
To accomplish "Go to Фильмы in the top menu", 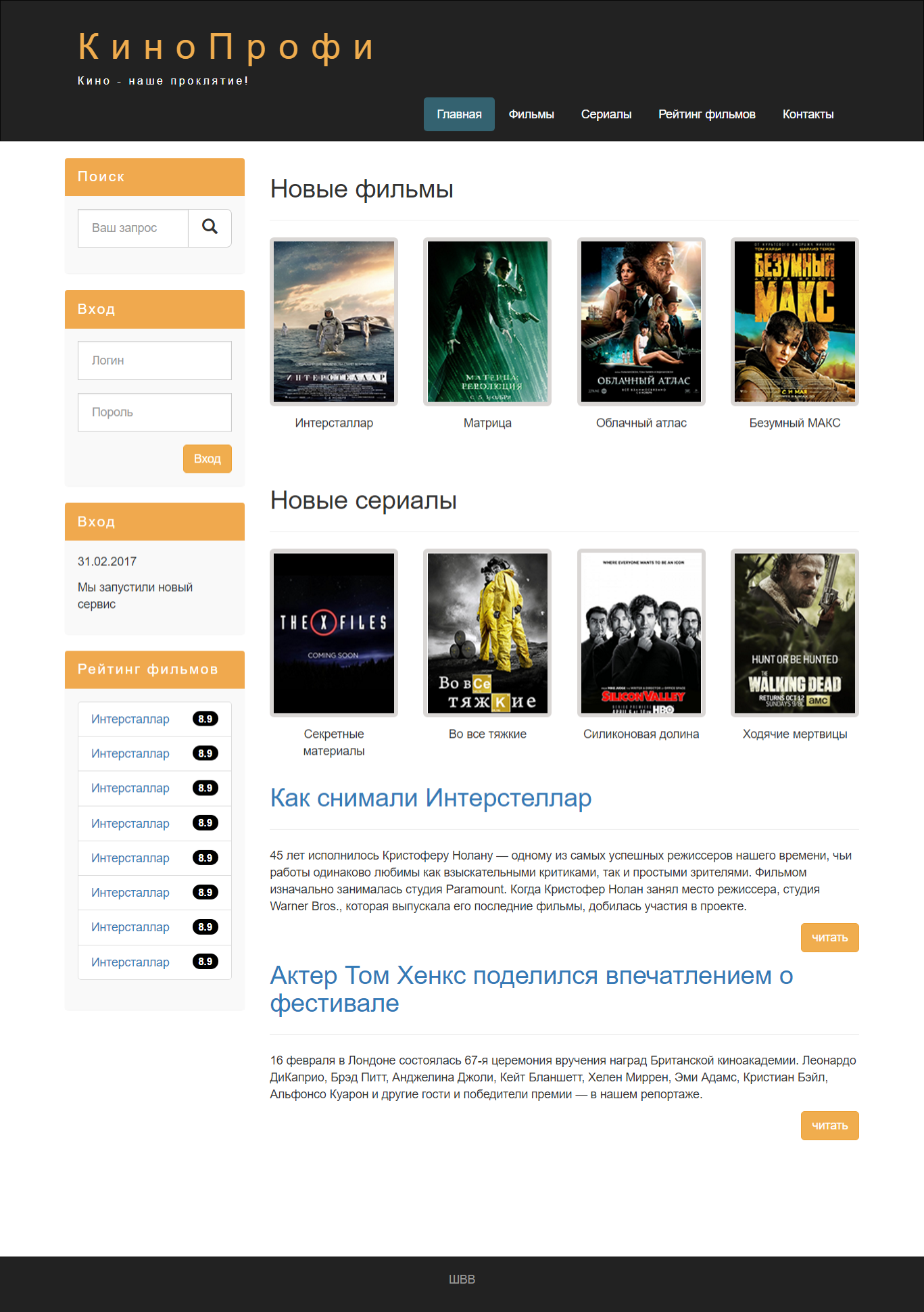I will click(x=531, y=114).
